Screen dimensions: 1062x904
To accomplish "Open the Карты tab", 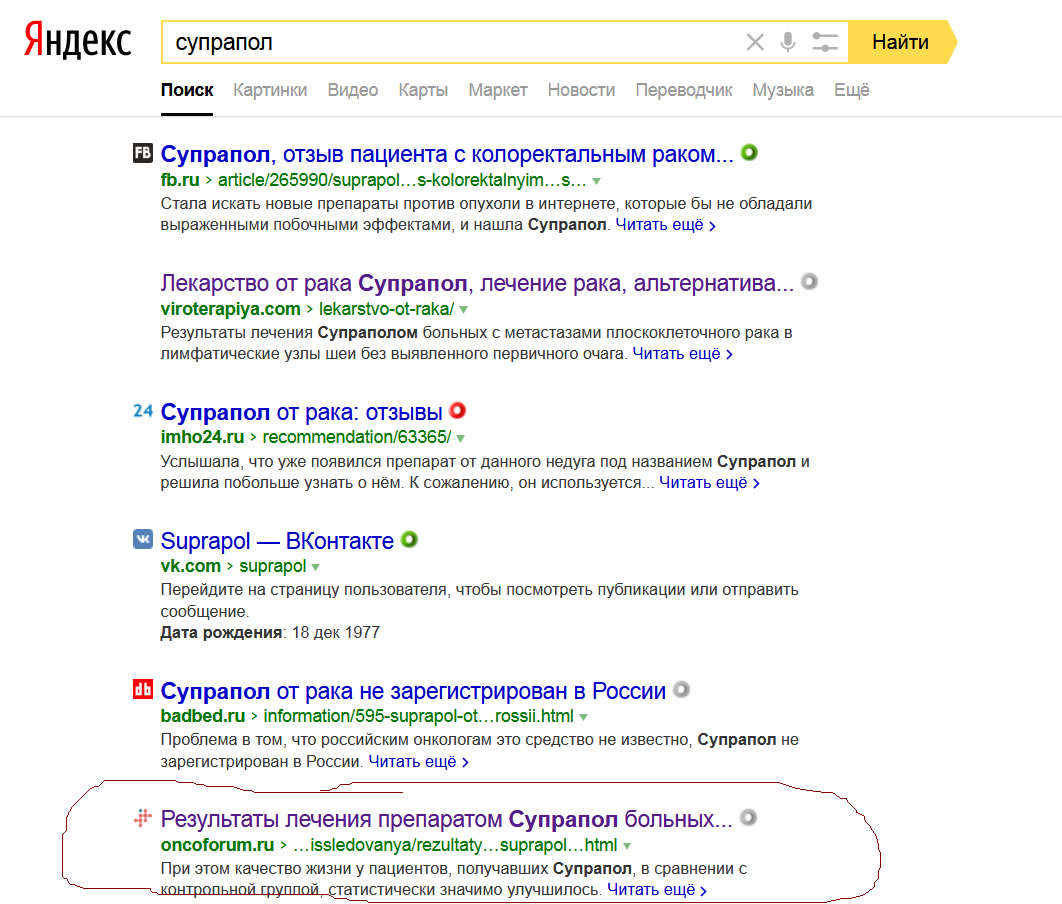I will pos(423,90).
